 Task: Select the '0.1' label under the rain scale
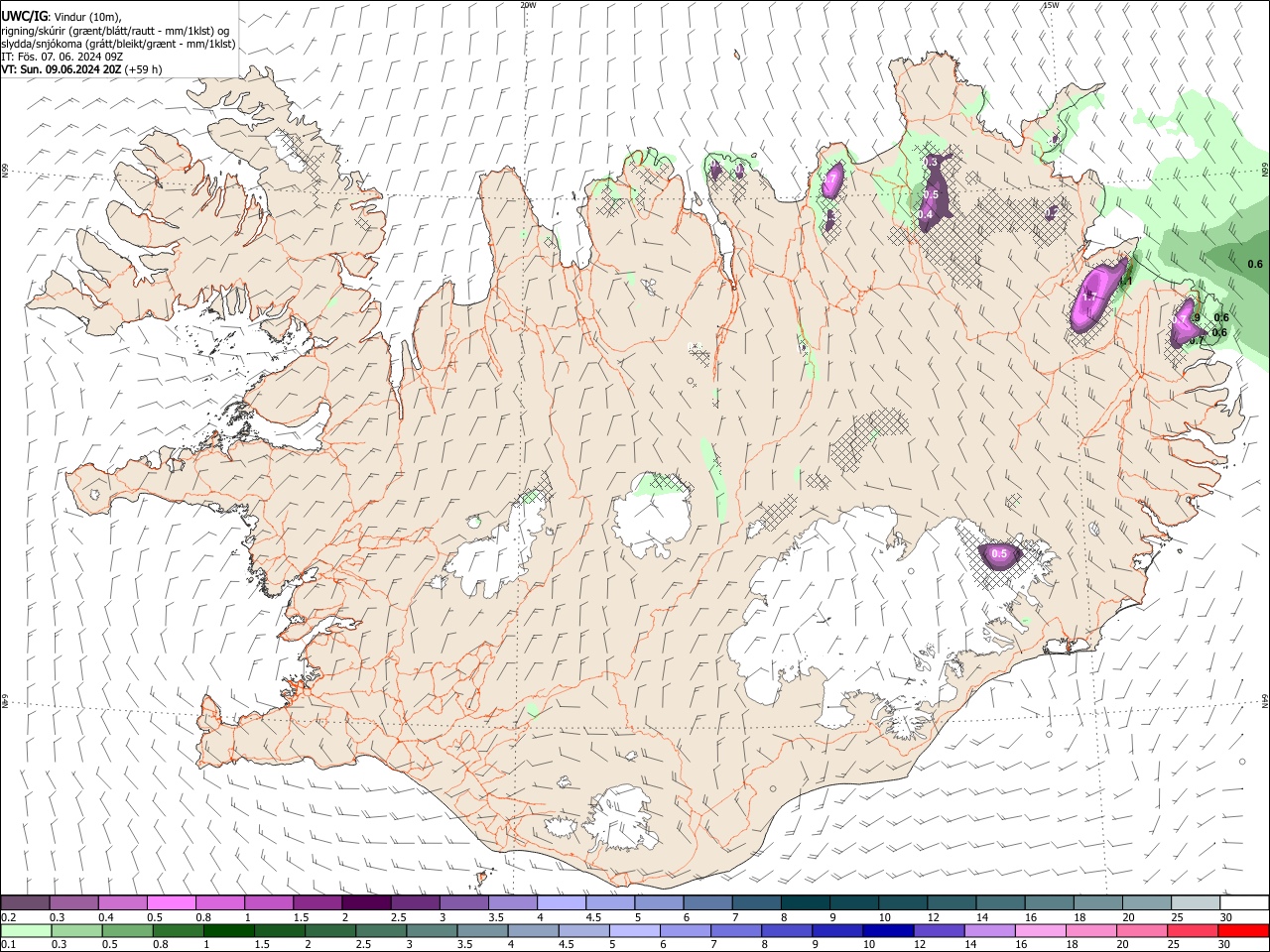pos(9,944)
